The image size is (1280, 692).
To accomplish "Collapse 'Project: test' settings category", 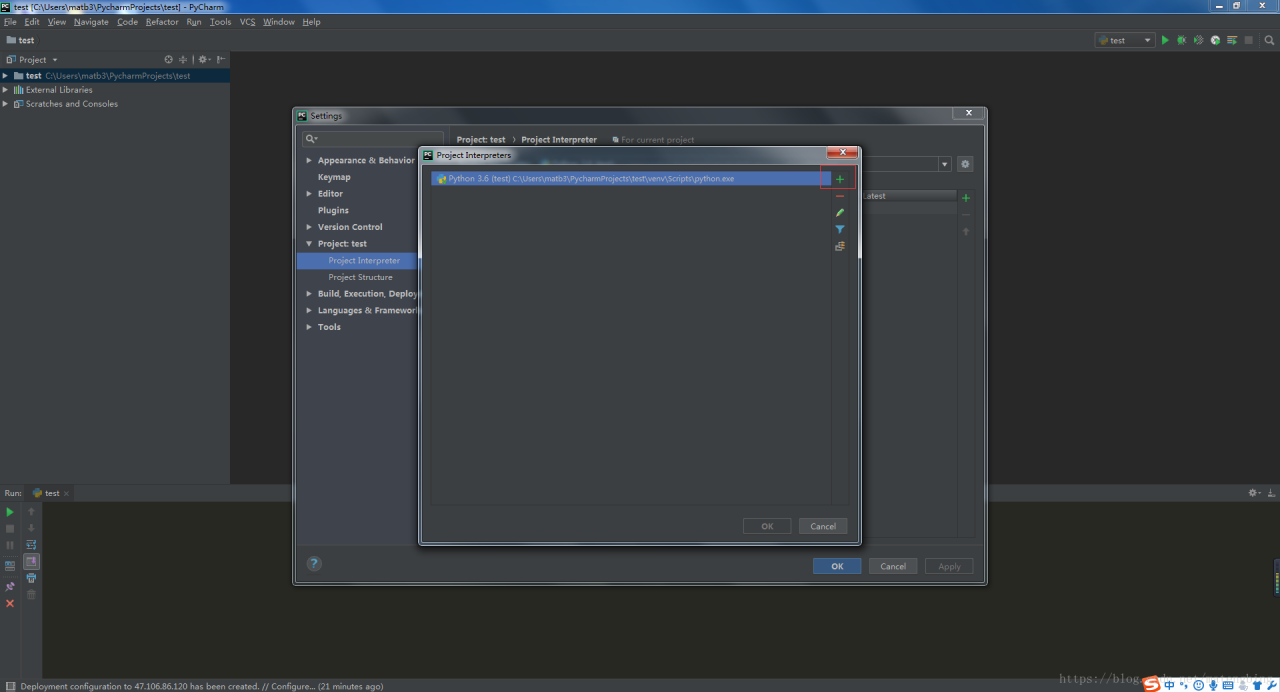I will 309,244.
